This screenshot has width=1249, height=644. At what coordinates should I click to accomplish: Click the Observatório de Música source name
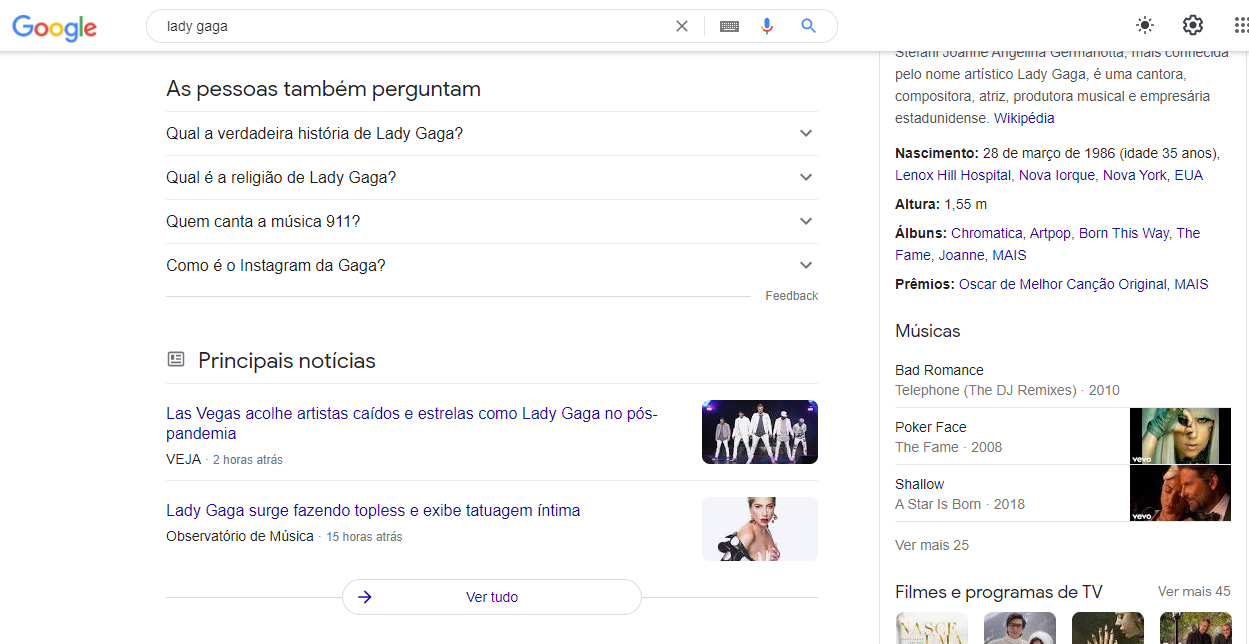[240, 536]
